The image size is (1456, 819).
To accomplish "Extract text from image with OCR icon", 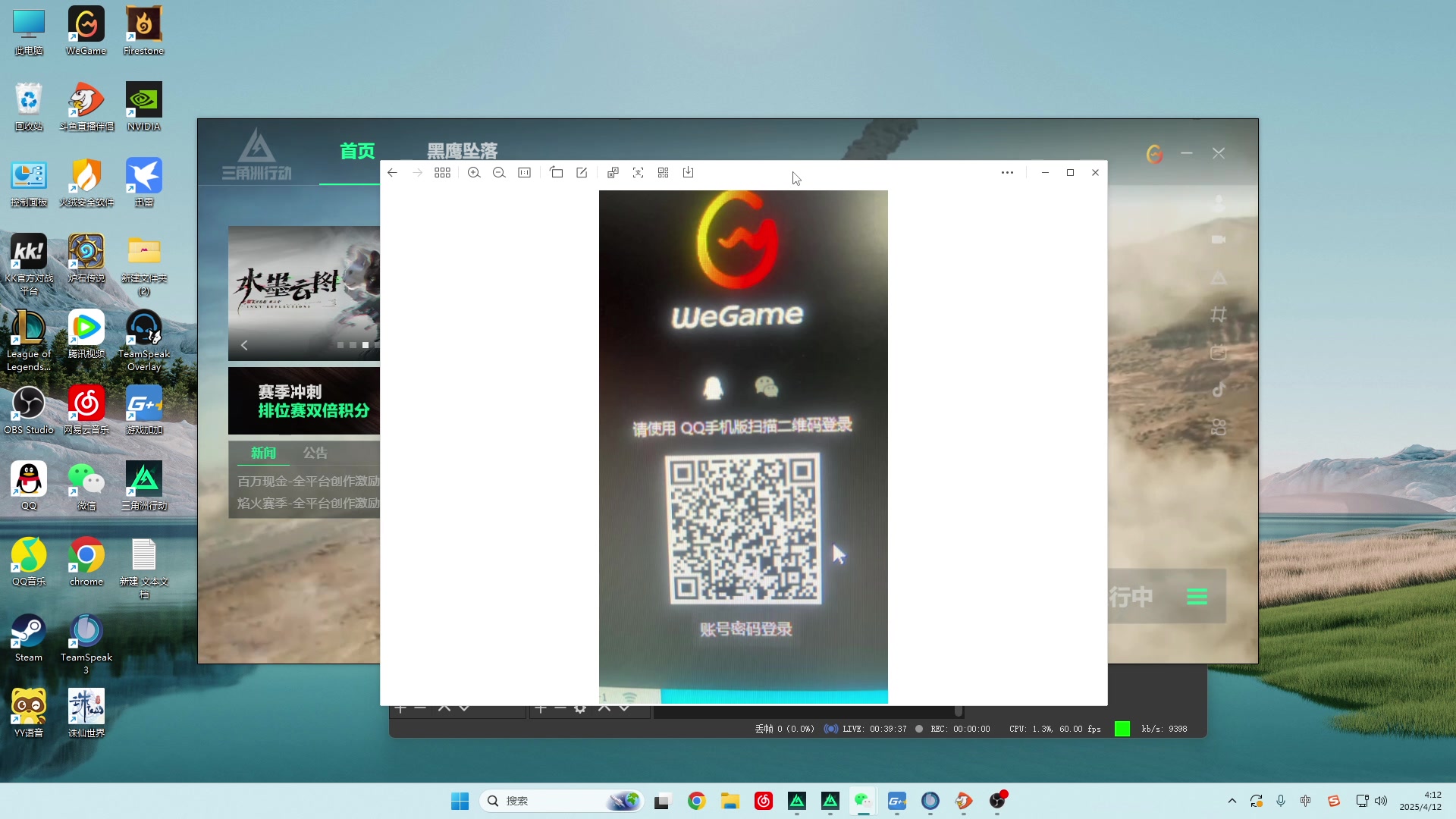I will (638, 173).
